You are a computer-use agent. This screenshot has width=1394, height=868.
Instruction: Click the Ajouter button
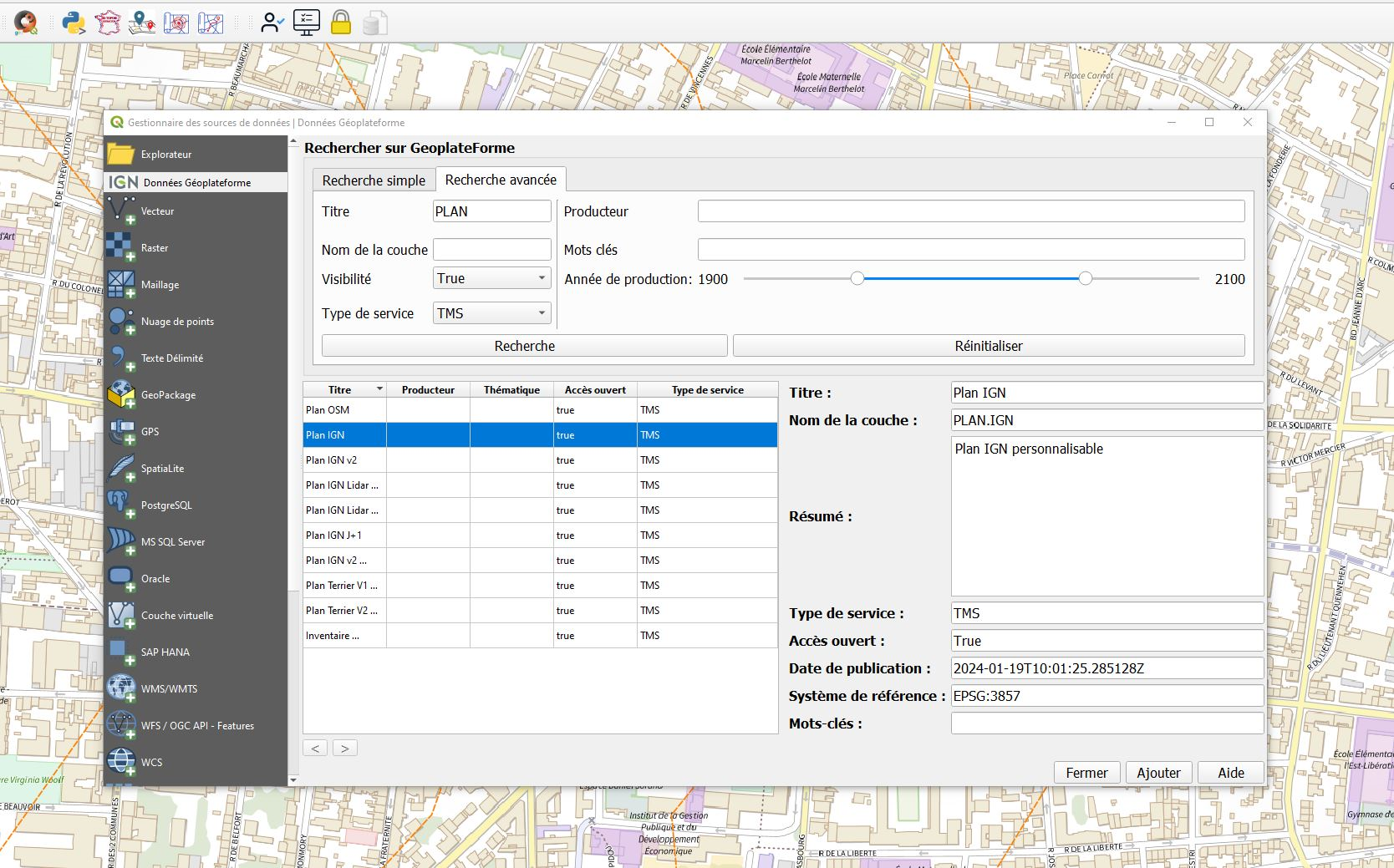[1158, 773]
